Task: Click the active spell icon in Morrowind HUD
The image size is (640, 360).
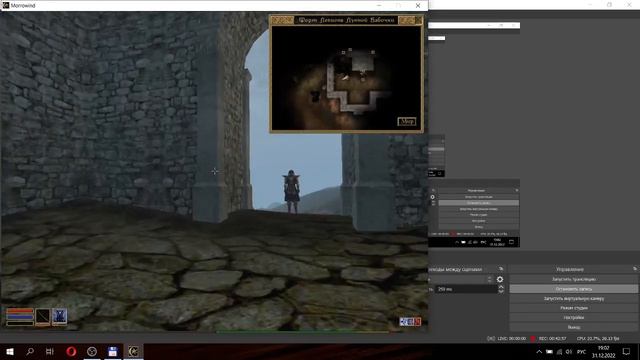Action: pyautogui.click(x=59, y=316)
